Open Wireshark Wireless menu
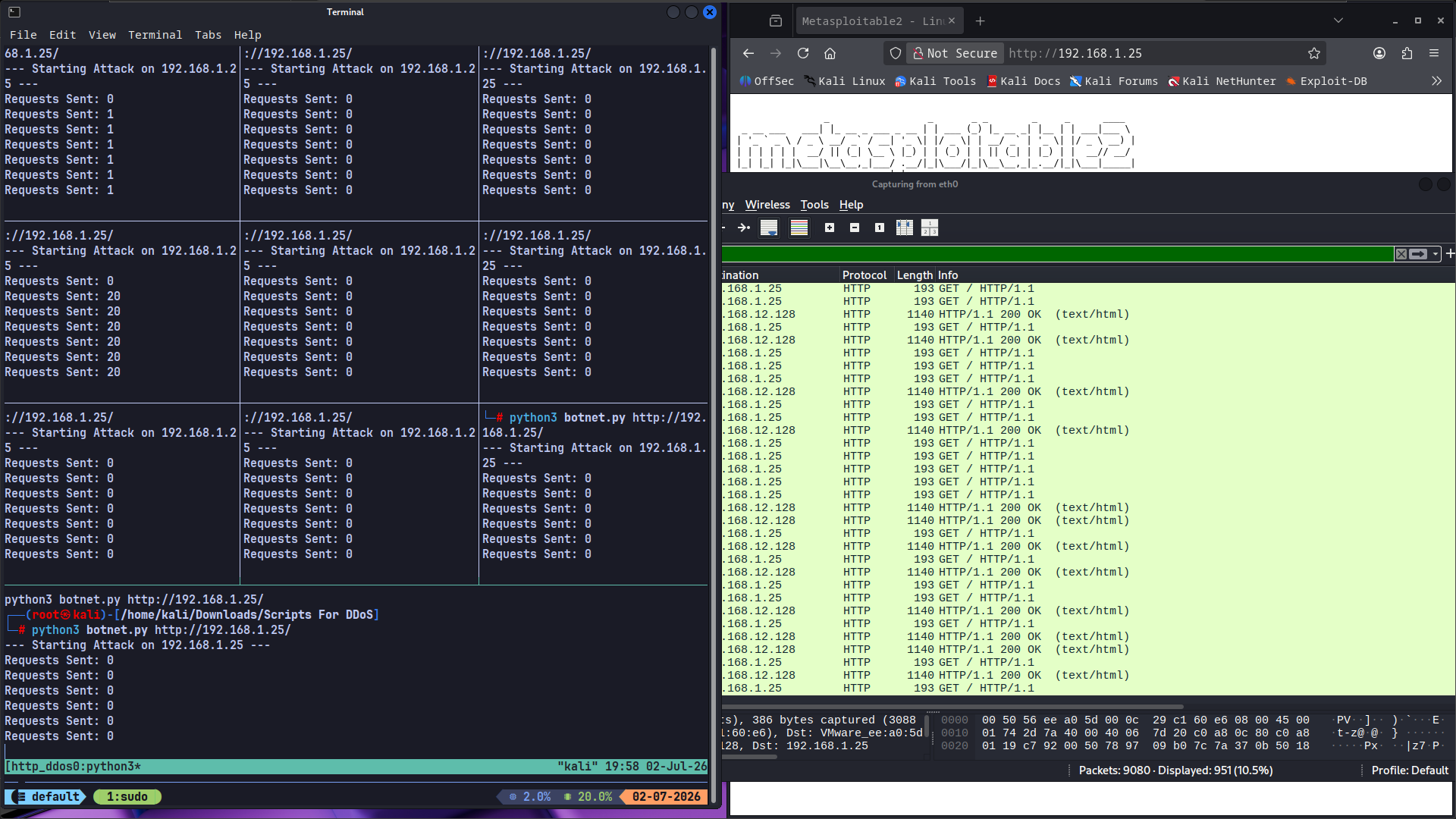Screen dimensions: 1456x819 (x=767, y=205)
